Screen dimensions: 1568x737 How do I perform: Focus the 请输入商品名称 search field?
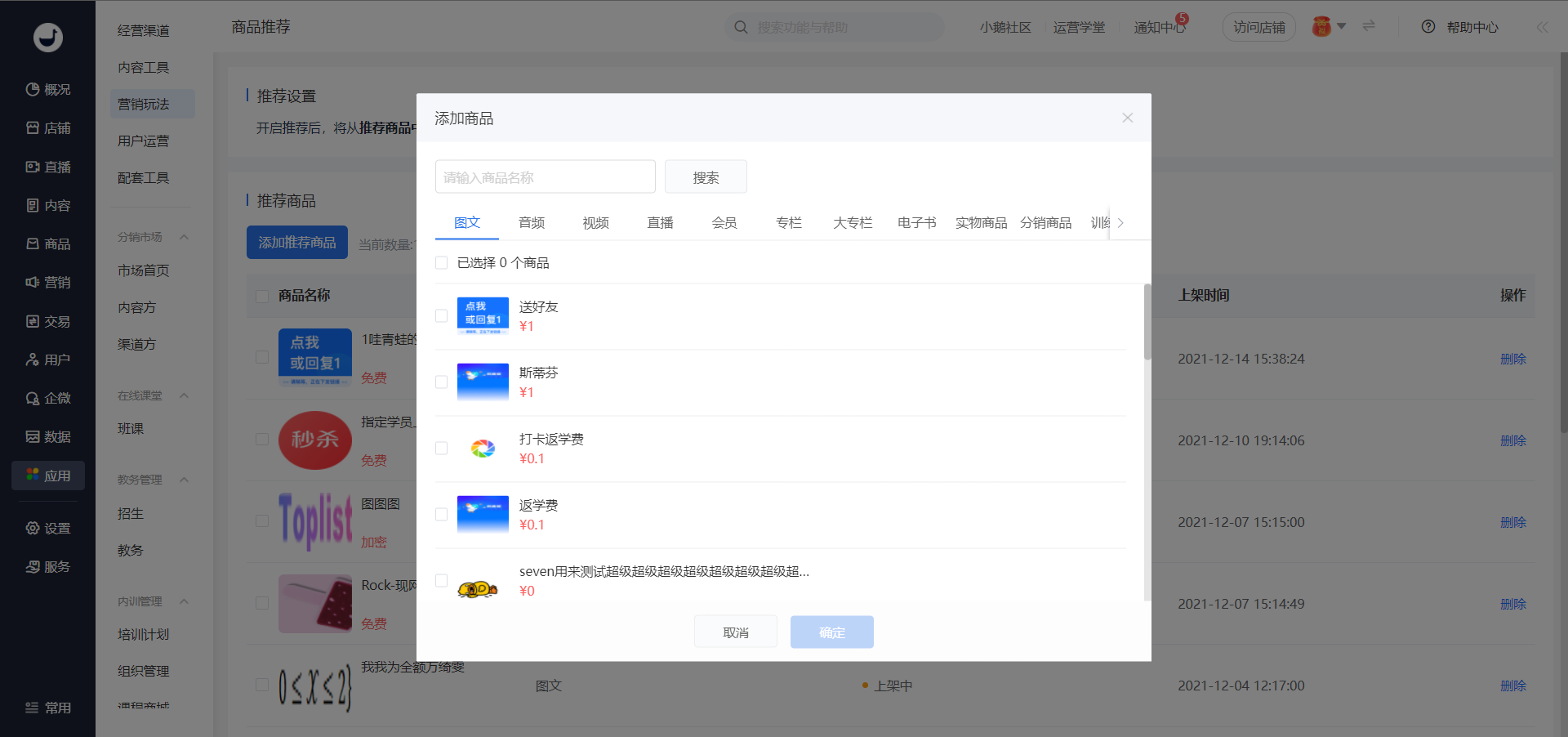546,176
